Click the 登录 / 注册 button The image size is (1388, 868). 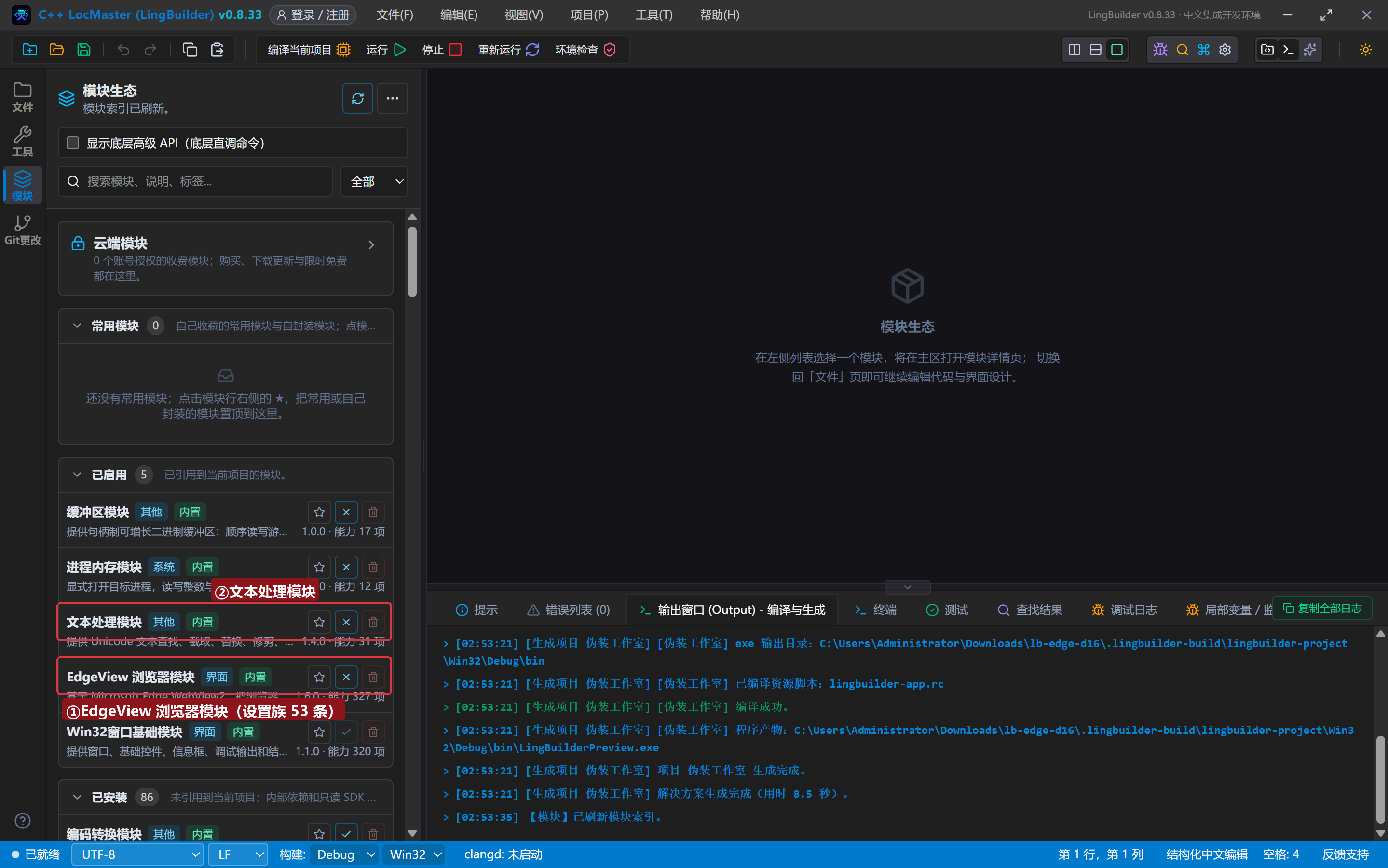313,15
